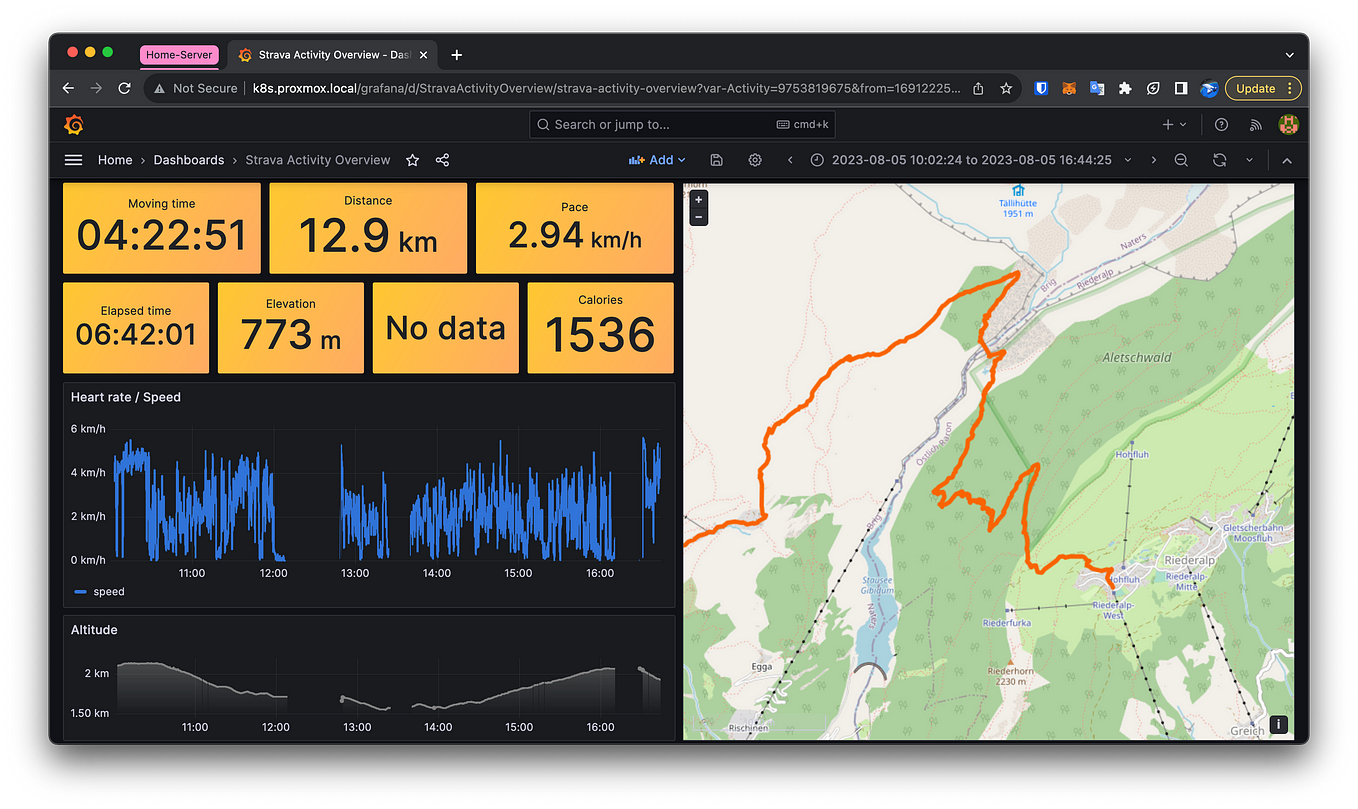This screenshot has width=1358, height=809.
Task: Toggle Chrome side panel icon
Action: click(x=1181, y=88)
